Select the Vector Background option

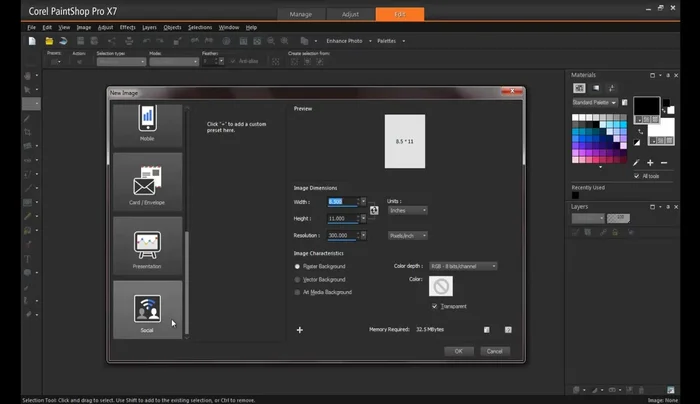click(297, 279)
